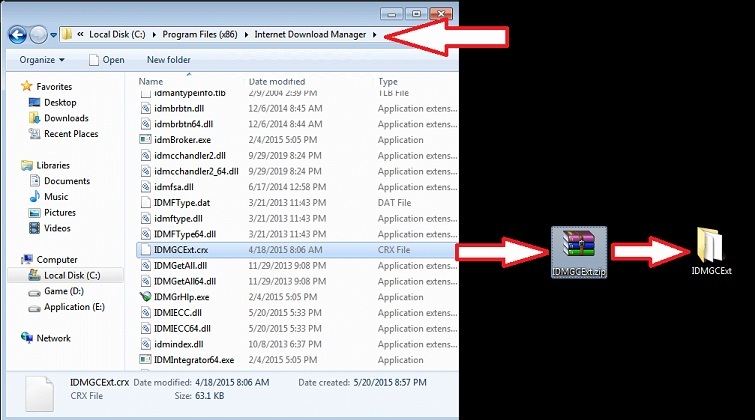The width and height of the screenshot is (755, 420).
Task: Open the Organize dropdown menu
Action: tap(41, 60)
